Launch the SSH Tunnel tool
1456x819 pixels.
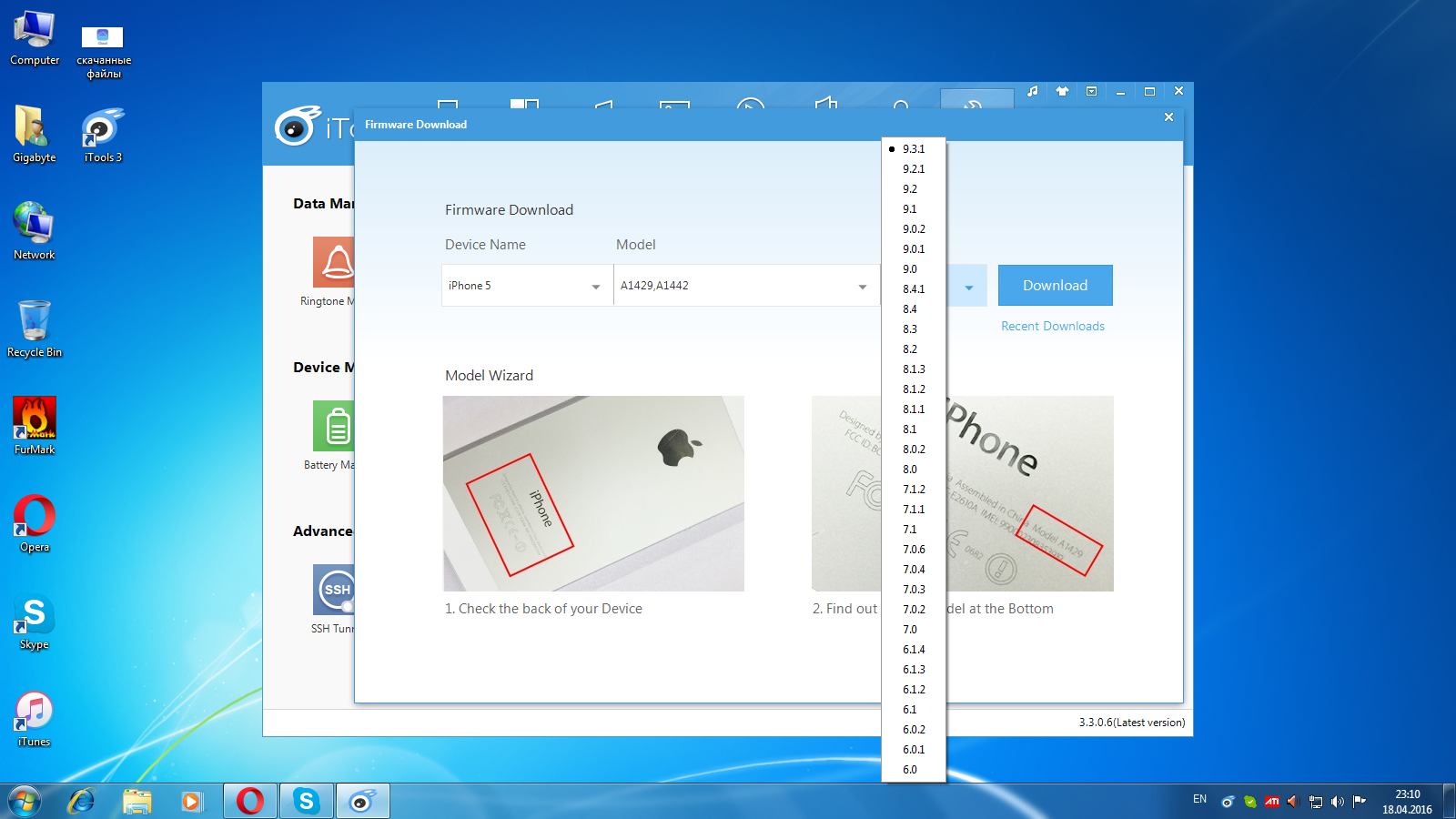pyautogui.click(x=333, y=590)
